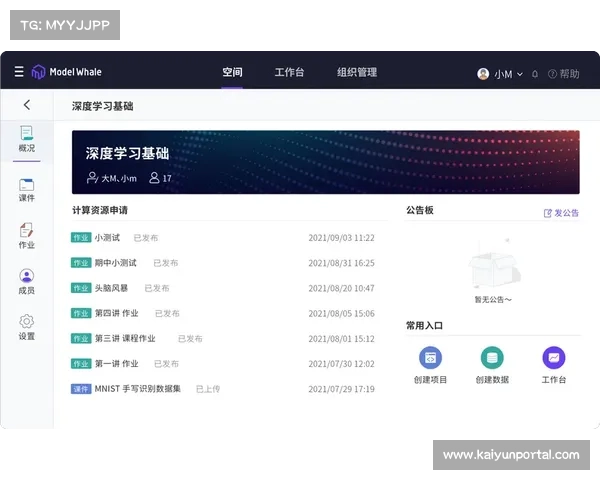
Task: Click the teacher icon beside 大M,小m
Action: coord(92,178)
